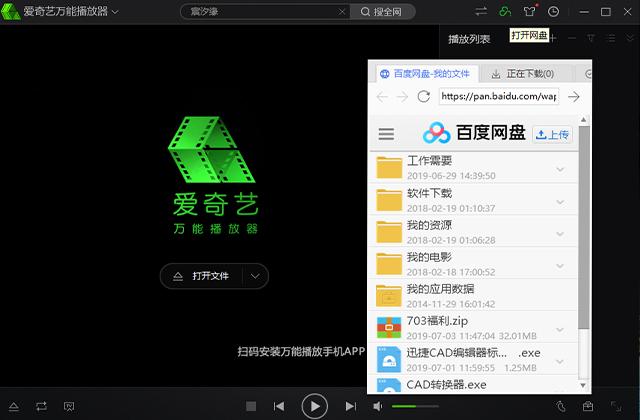Toggle the loop playback mode icon
Viewport: 640px width, 420px height.
[41, 407]
